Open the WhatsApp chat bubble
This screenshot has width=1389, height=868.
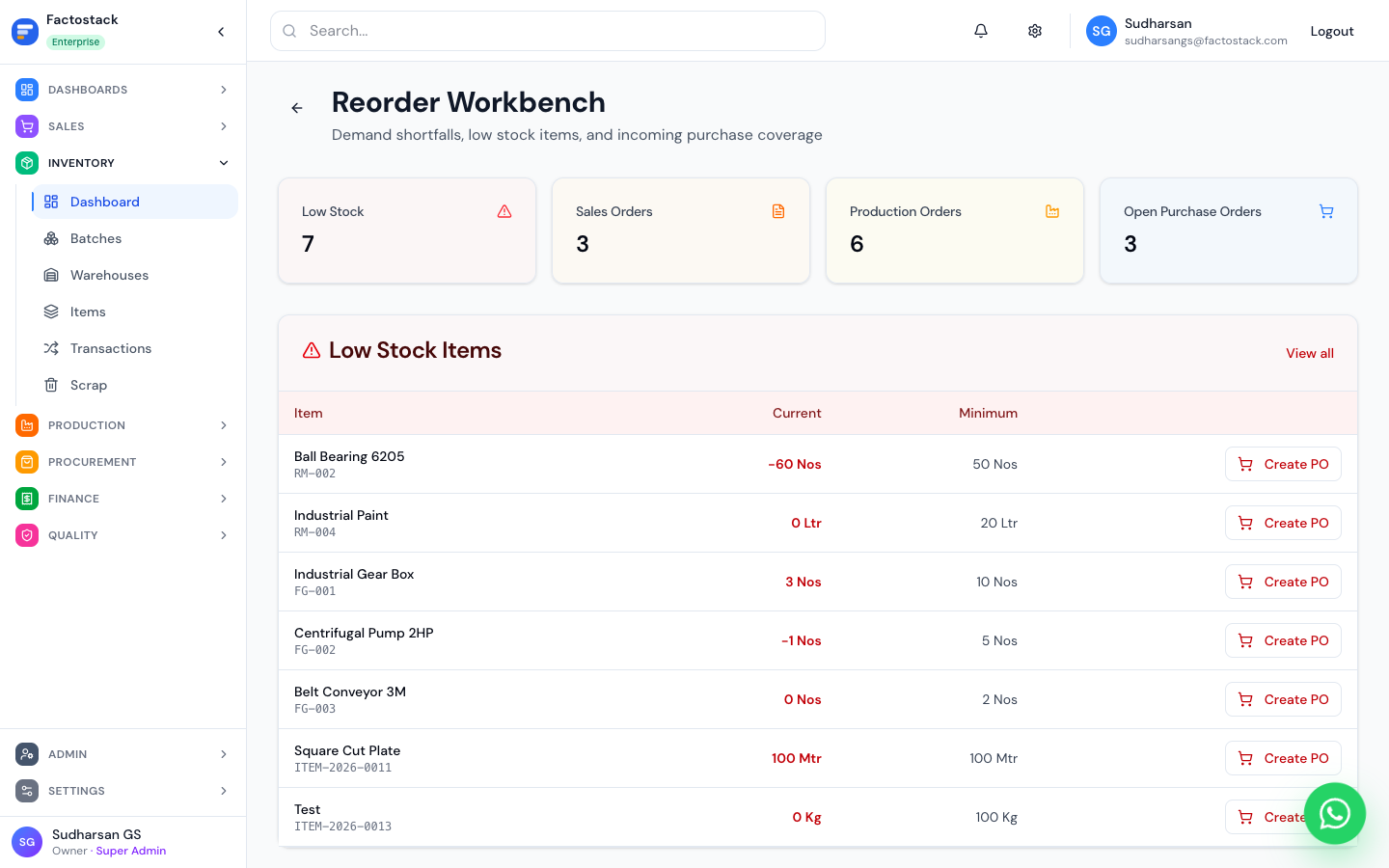tap(1335, 814)
